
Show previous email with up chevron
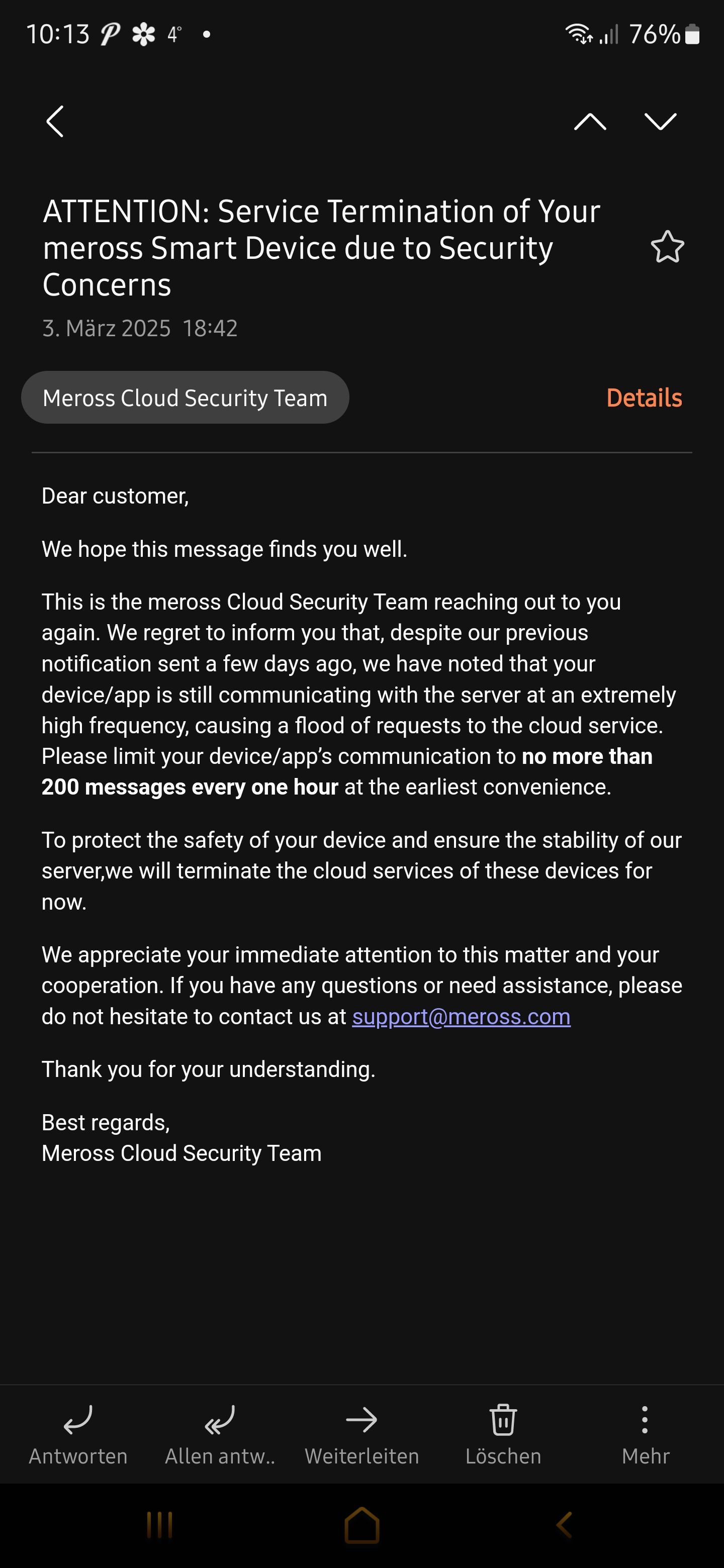click(x=589, y=122)
